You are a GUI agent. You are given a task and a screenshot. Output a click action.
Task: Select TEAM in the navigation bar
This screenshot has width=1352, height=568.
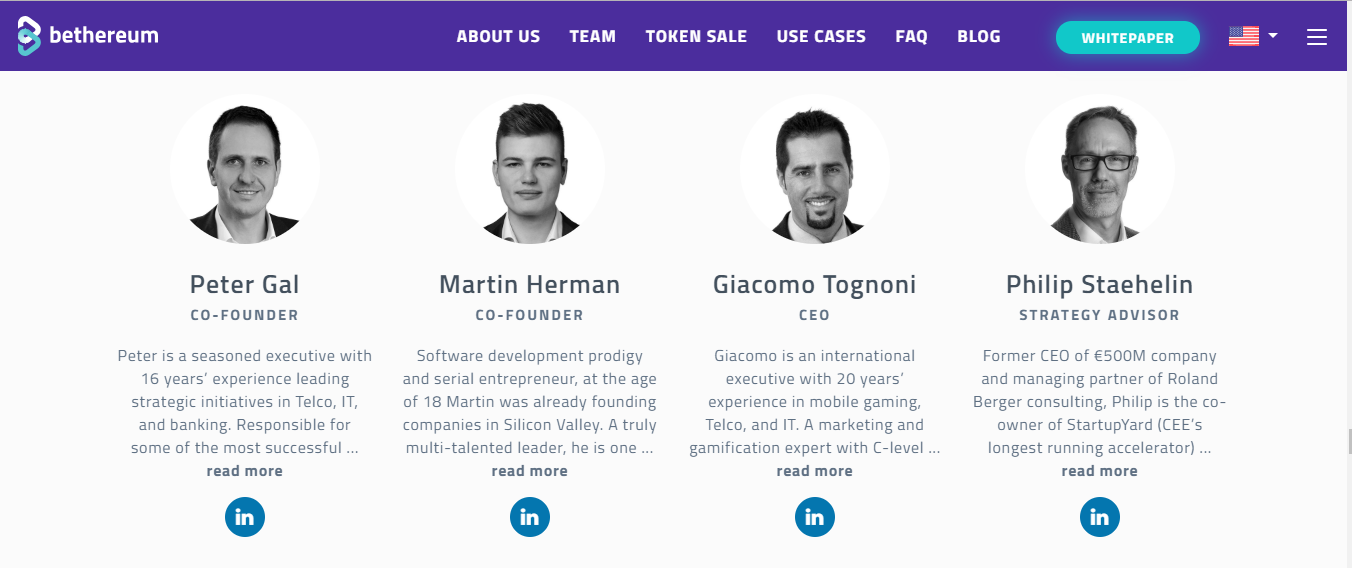[593, 36]
